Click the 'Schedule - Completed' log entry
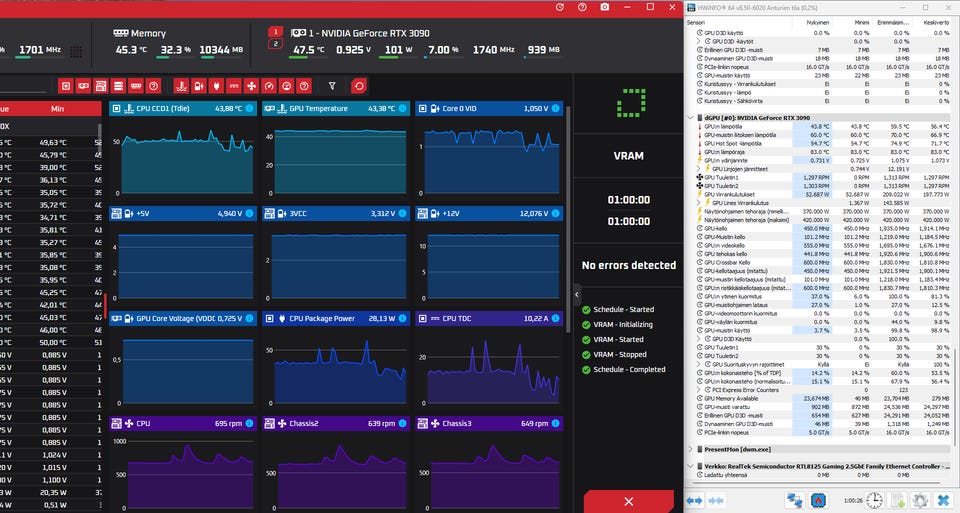Viewport: 960px width, 513px height. [629, 369]
